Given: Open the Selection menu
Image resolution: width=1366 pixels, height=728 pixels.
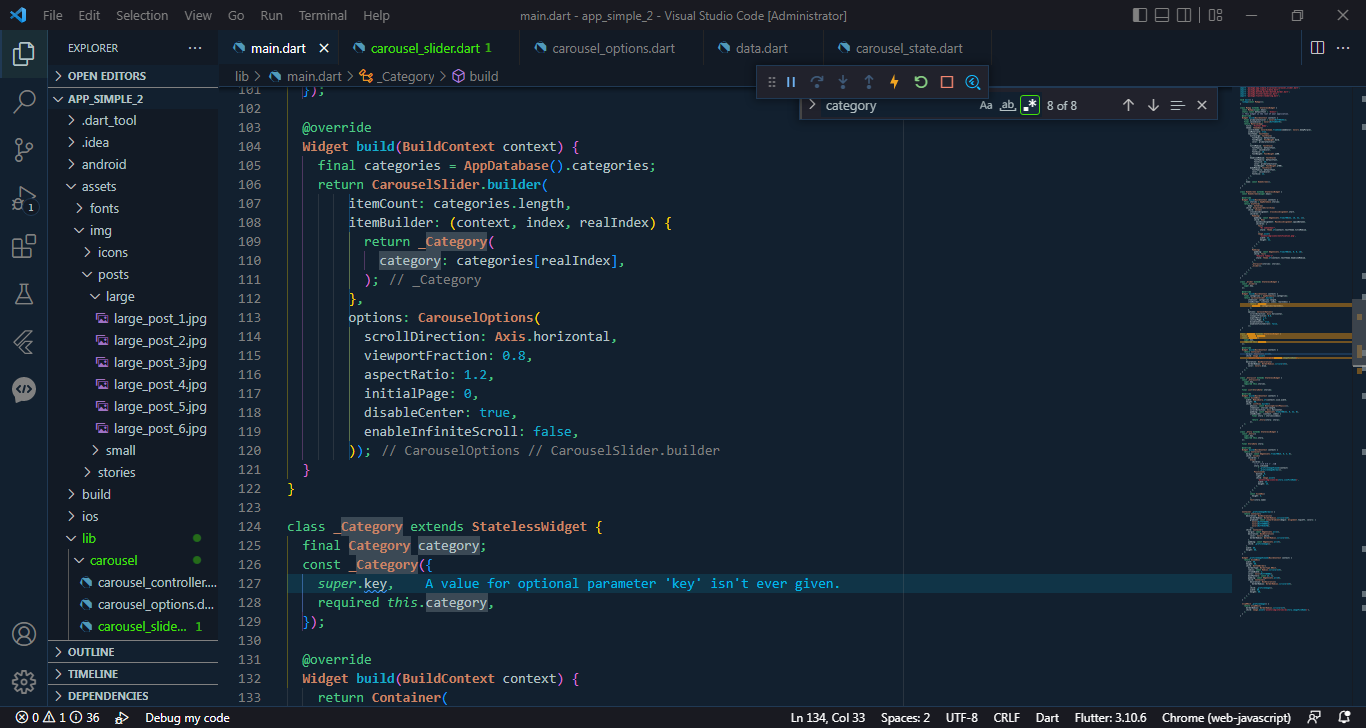Looking at the screenshot, I should click(x=142, y=15).
